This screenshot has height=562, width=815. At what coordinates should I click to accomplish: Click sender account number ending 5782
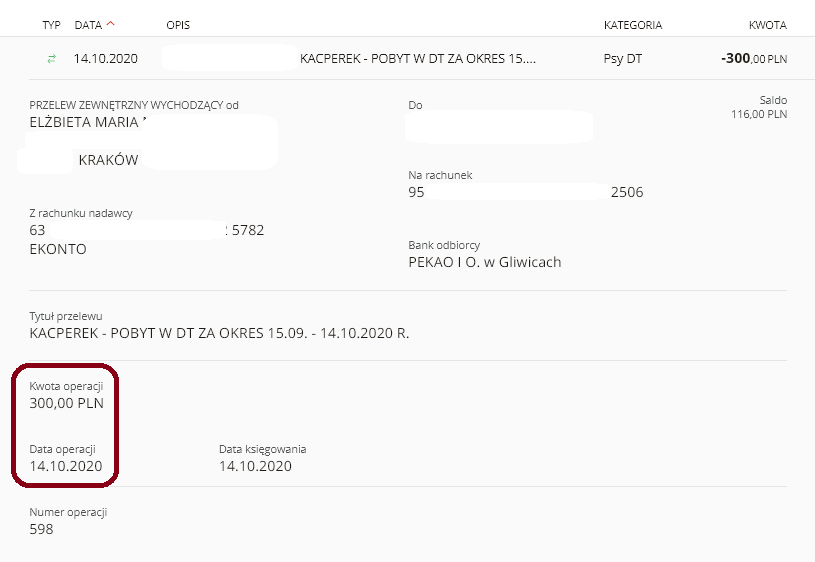point(147,230)
